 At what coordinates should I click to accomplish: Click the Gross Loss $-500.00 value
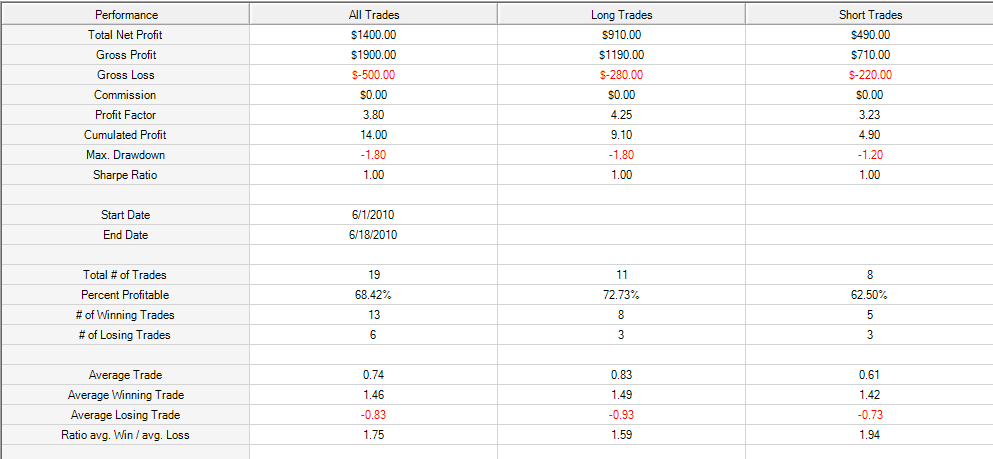373,75
